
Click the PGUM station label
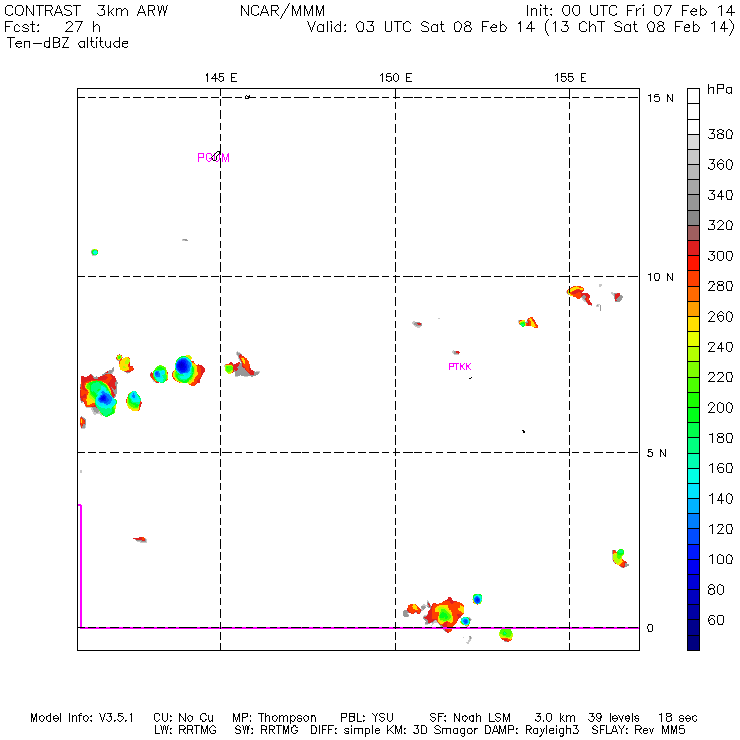click(213, 158)
